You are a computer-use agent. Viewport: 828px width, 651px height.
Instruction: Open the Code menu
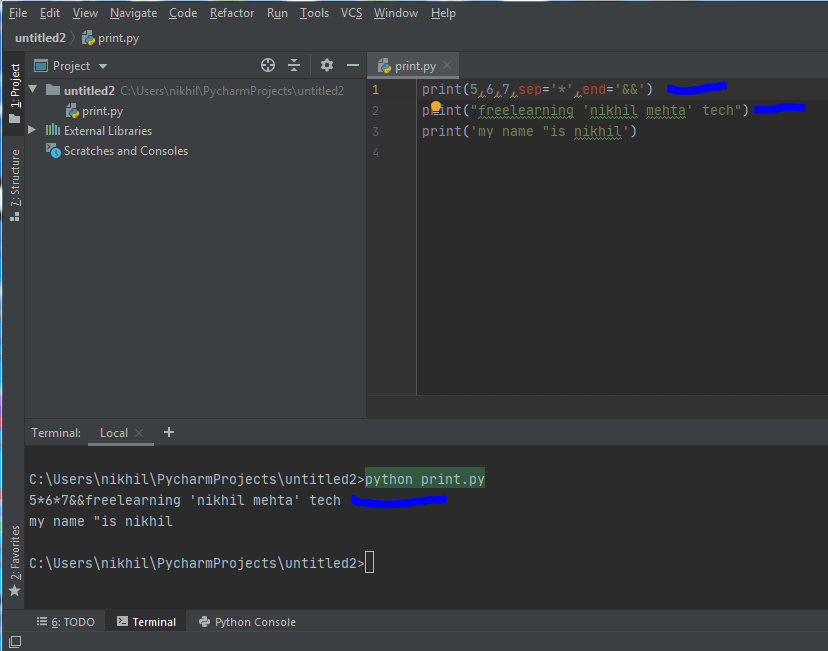[183, 13]
